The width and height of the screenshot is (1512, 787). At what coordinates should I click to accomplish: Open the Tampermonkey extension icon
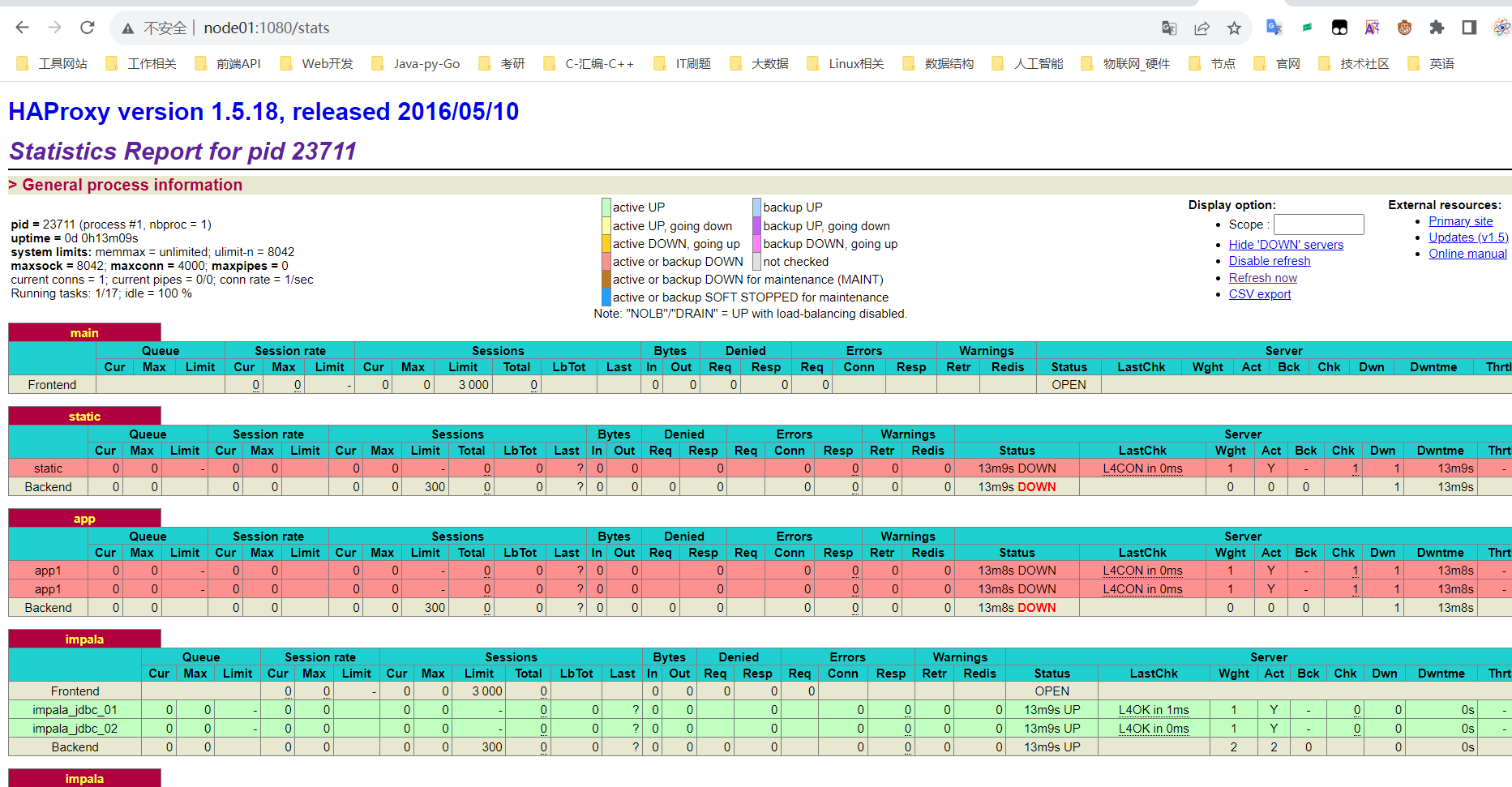[x=1339, y=28]
